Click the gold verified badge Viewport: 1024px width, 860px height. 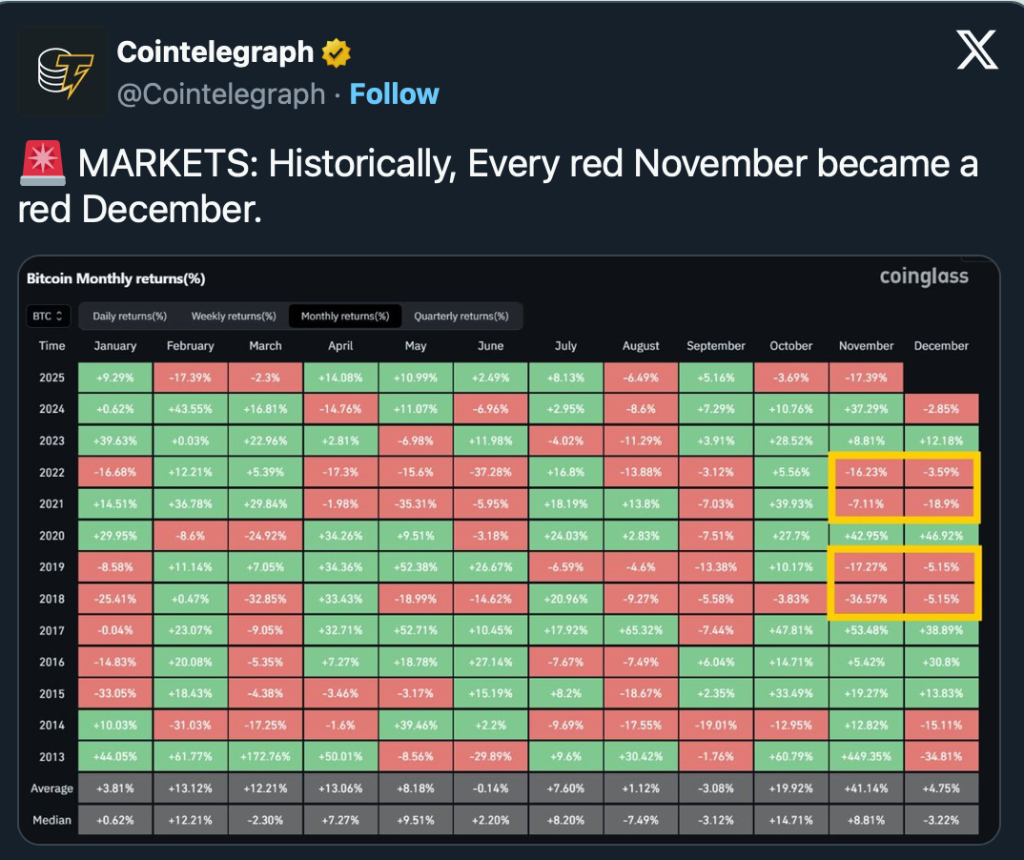336,52
